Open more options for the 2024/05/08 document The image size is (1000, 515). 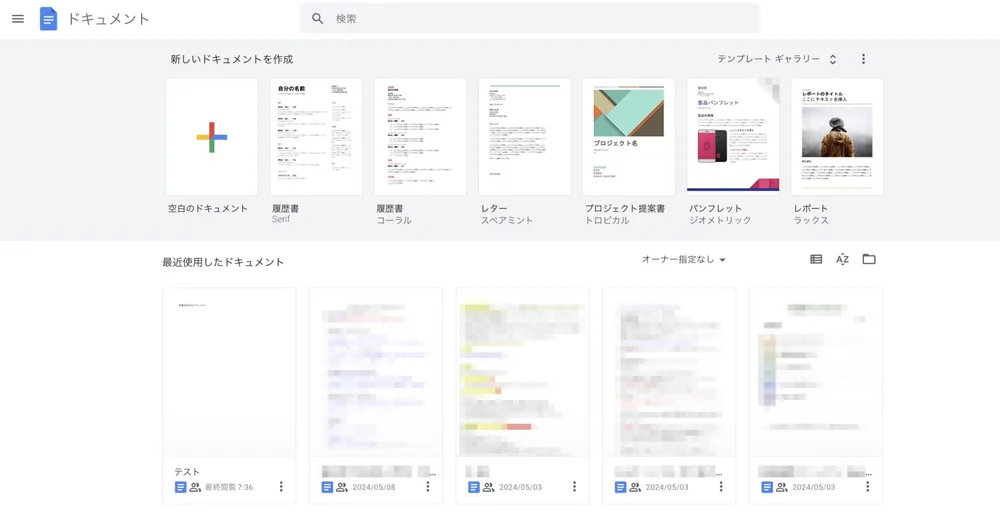428,487
